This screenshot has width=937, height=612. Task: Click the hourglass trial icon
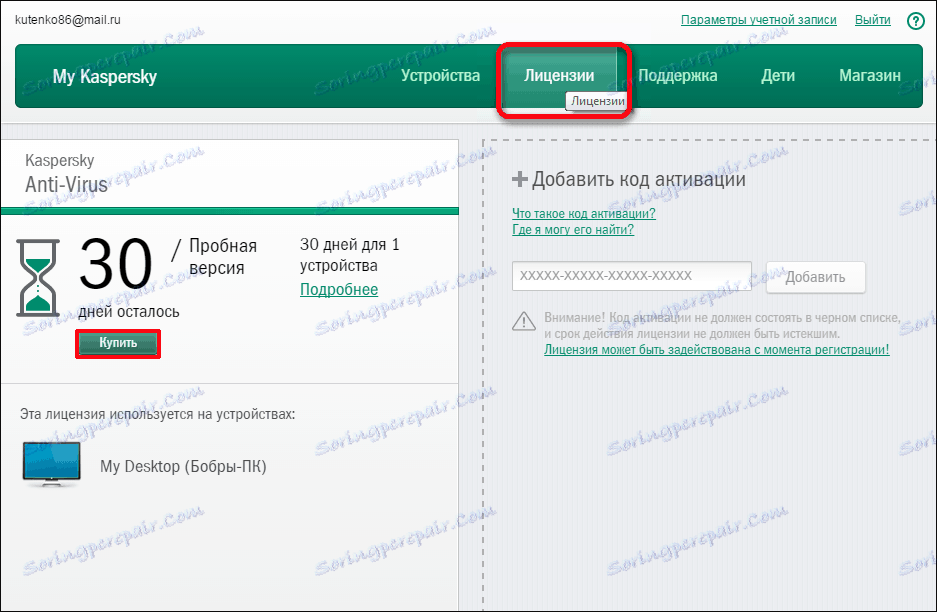point(38,278)
